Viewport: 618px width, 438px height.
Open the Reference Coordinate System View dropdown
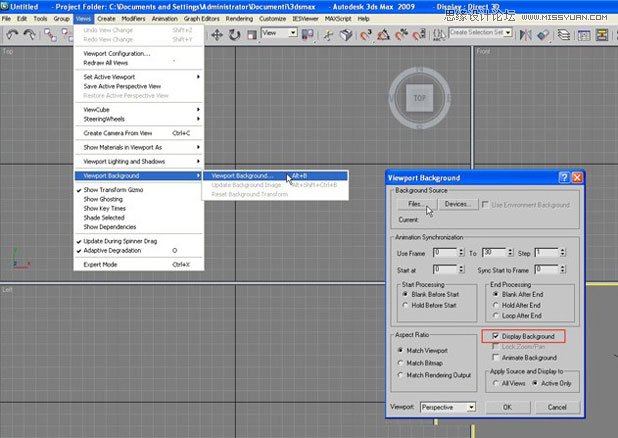pos(279,33)
